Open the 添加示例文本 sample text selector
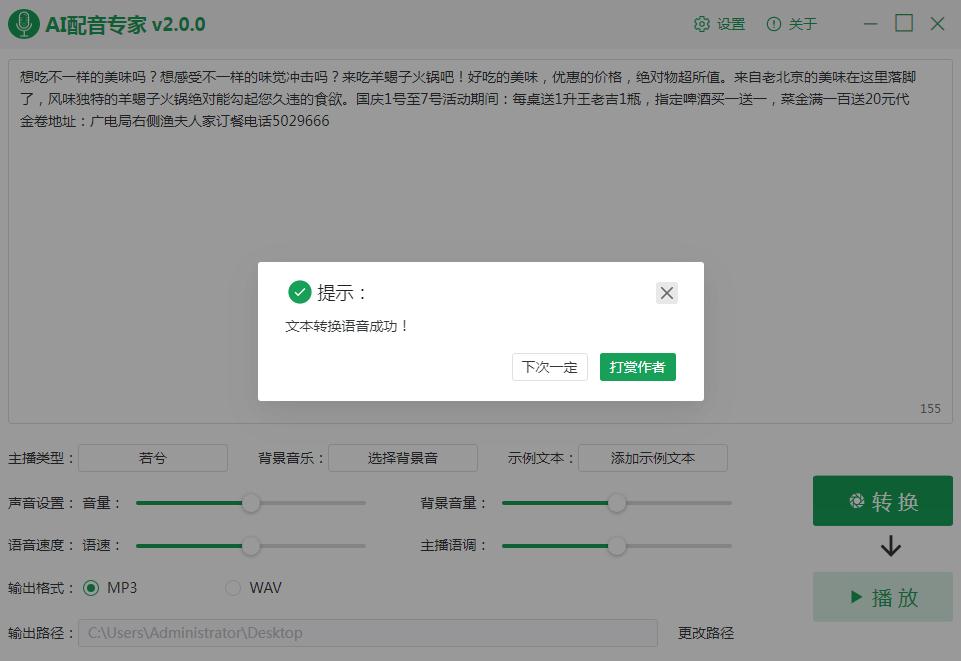 (653, 458)
